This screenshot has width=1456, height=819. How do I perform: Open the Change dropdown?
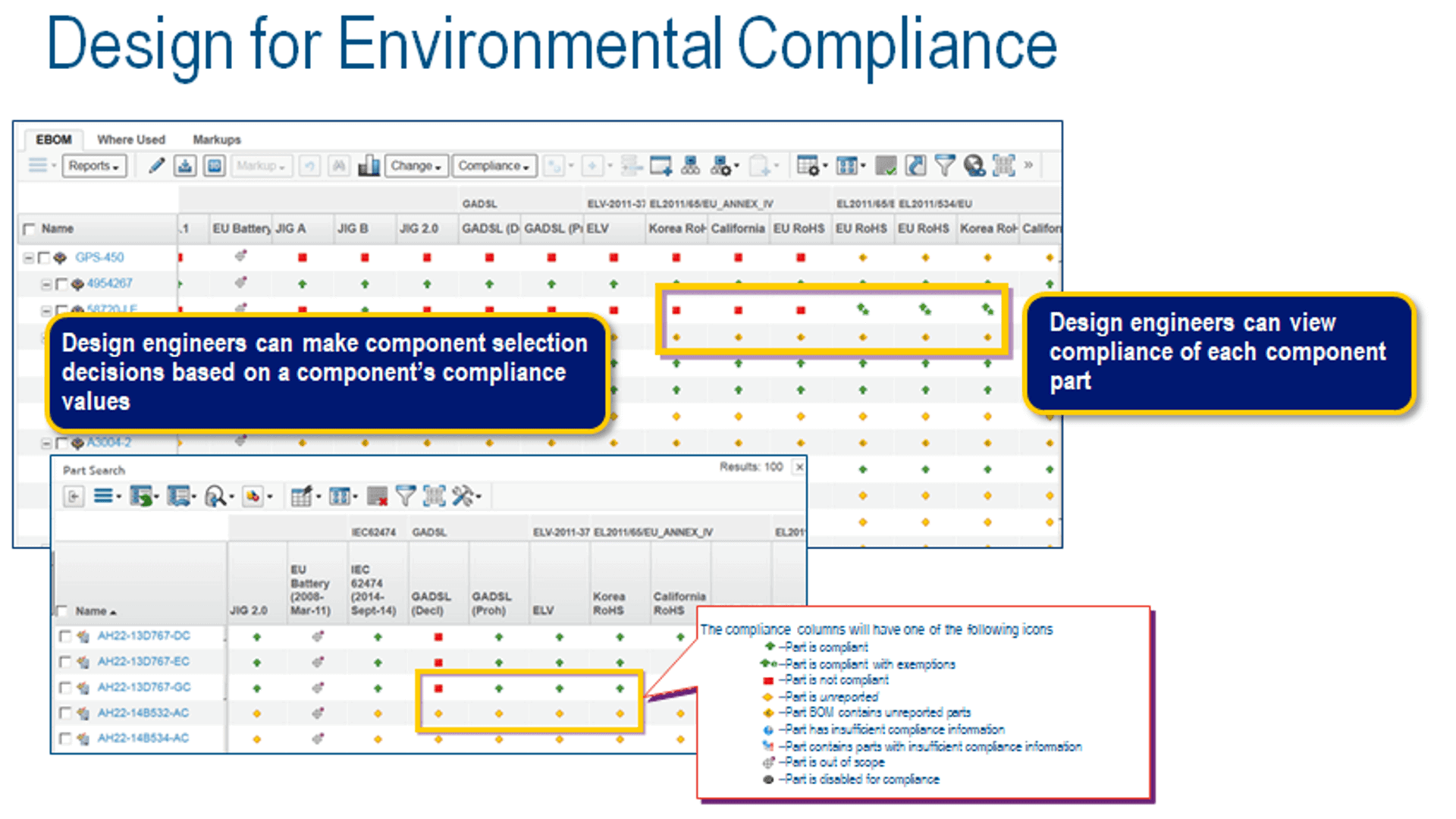[x=416, y=165]
